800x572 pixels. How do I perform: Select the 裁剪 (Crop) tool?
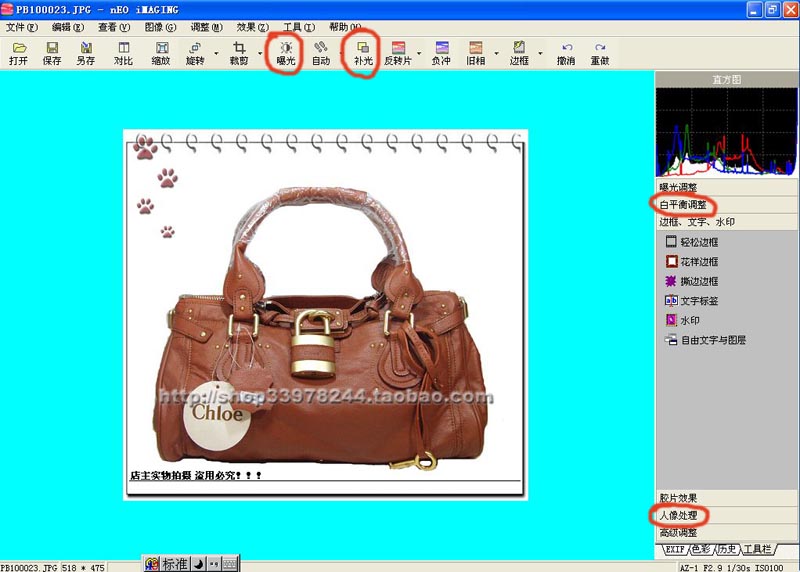point(239,54)
